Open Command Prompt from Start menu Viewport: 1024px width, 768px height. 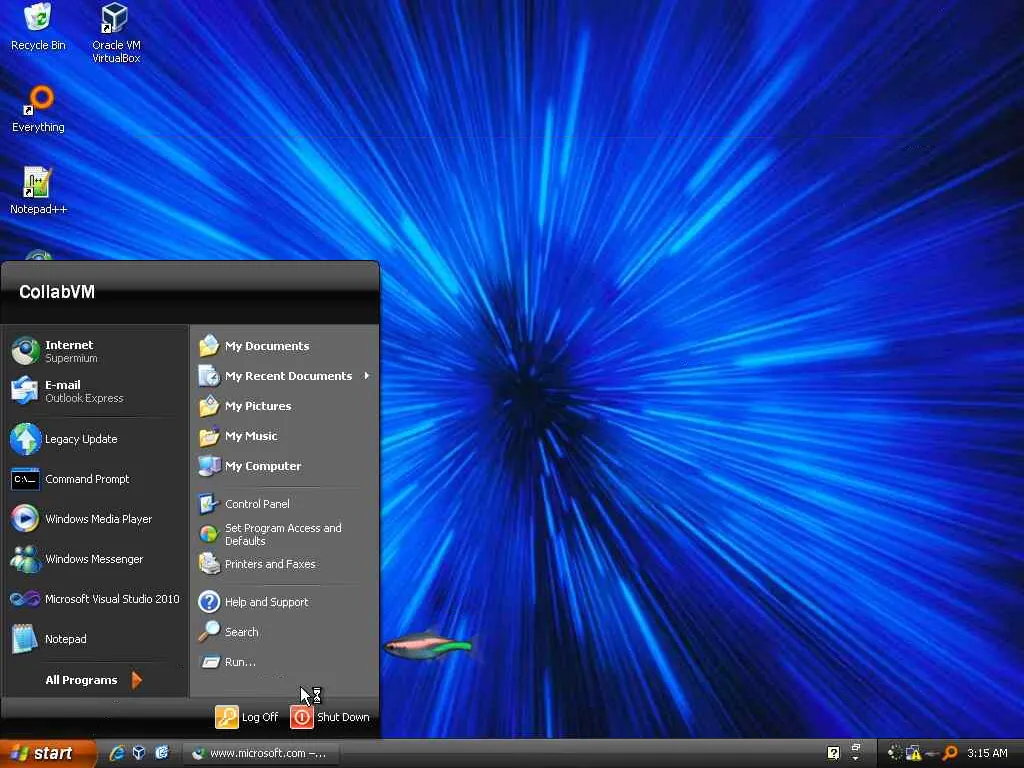pos(95,479)
